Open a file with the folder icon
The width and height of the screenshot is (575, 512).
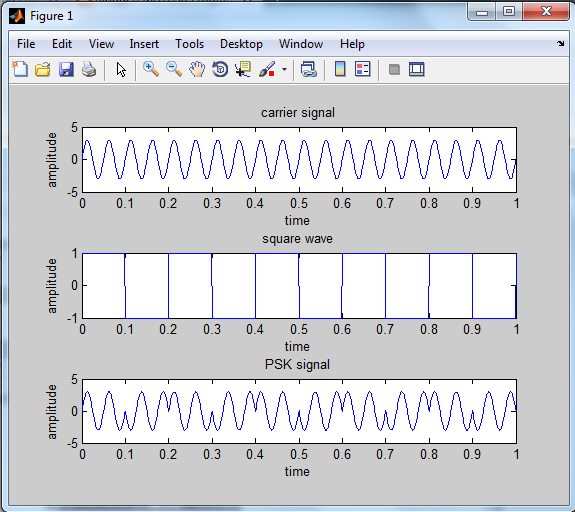43,69
